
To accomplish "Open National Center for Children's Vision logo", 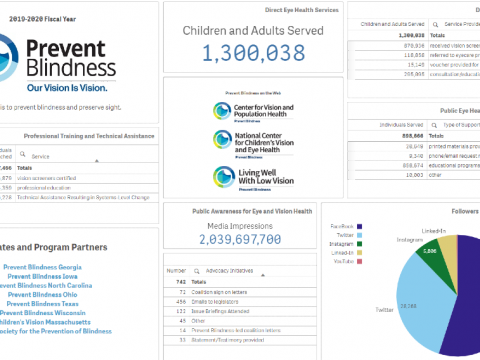I will point(254,143).
